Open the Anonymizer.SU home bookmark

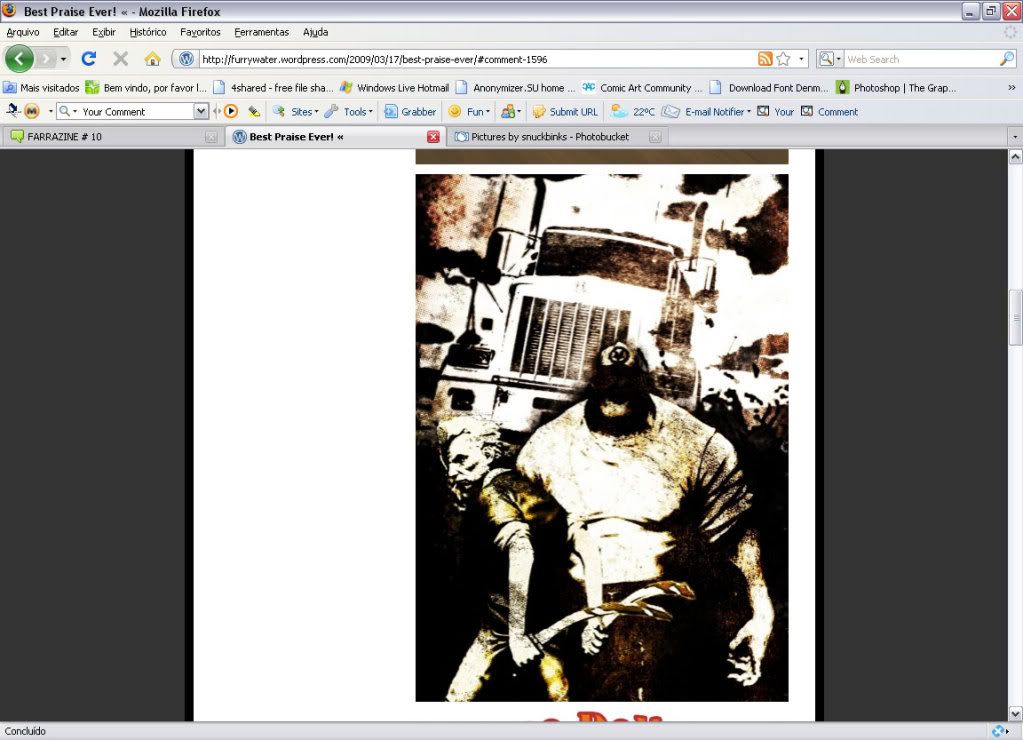[x=515, y=87]
